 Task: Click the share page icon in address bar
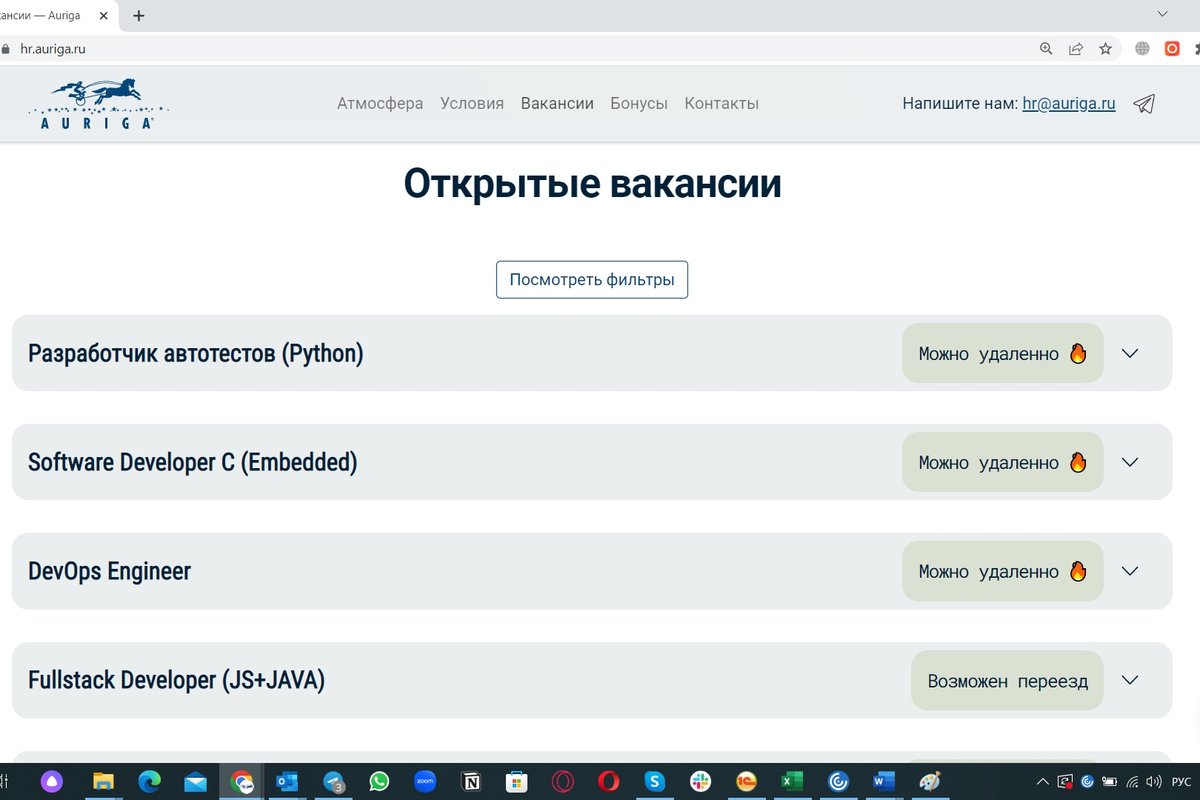click(x=1076, y=48)
